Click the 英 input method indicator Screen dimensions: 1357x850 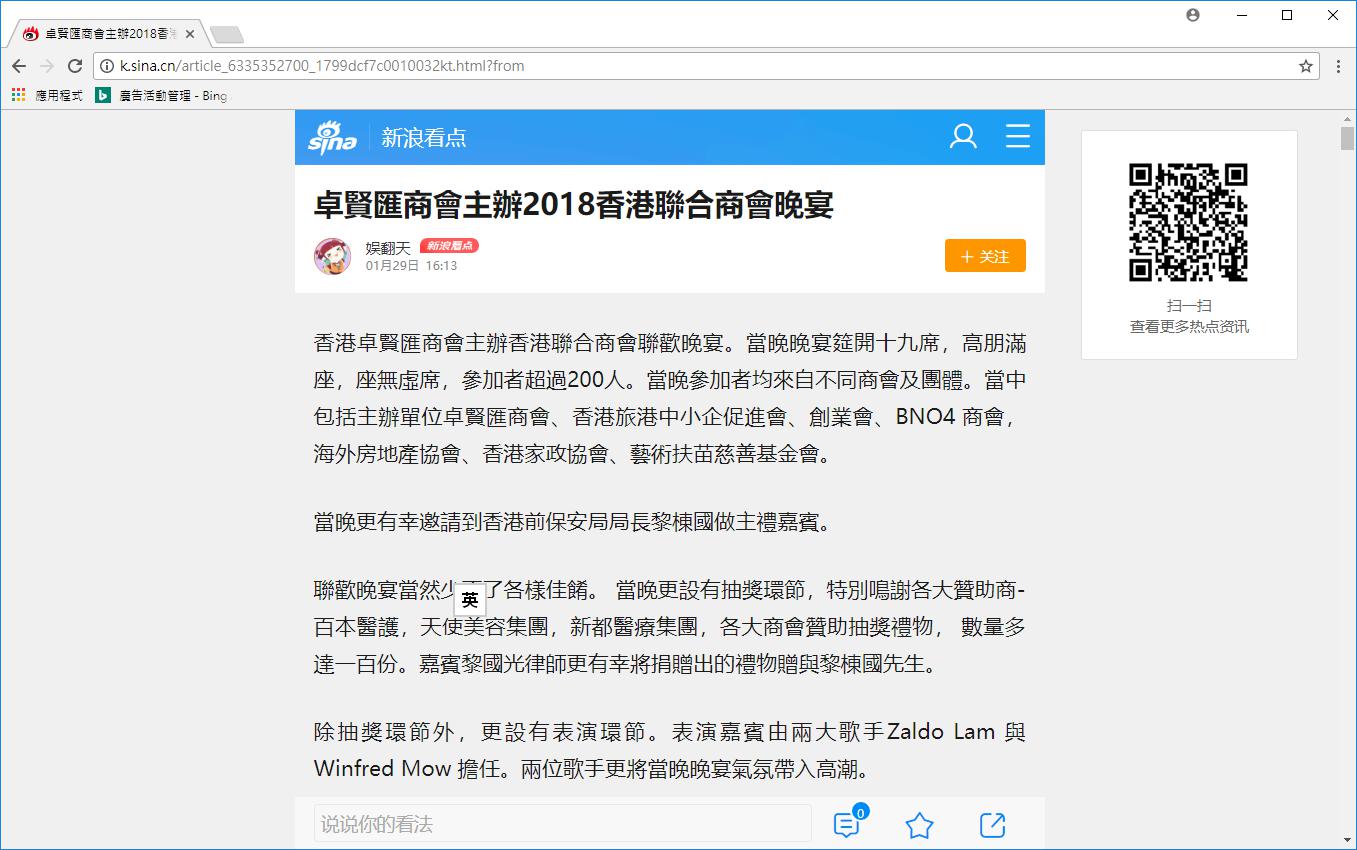point(470,601)
